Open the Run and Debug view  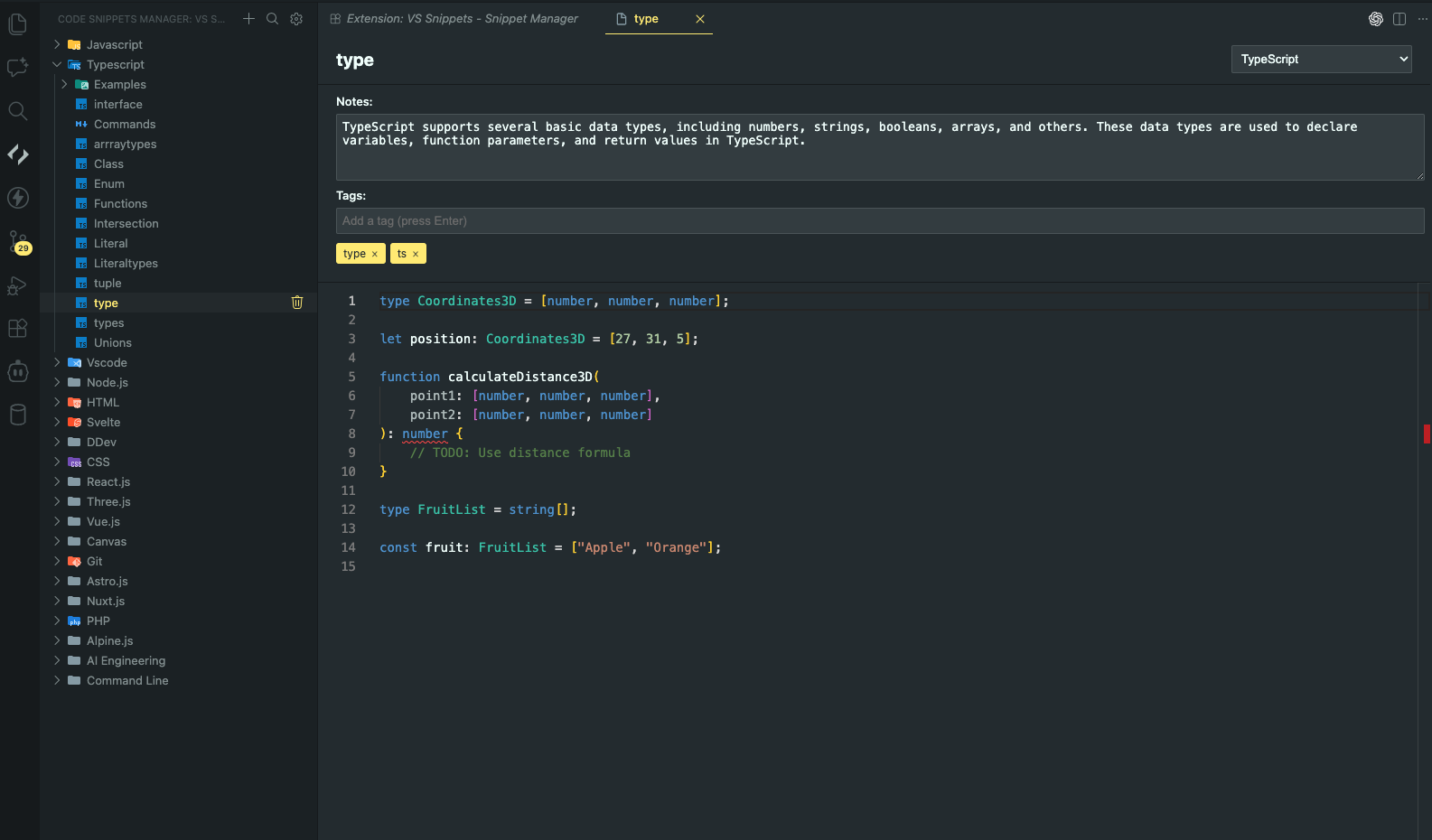pyautogui.click(x=18, y=285)
